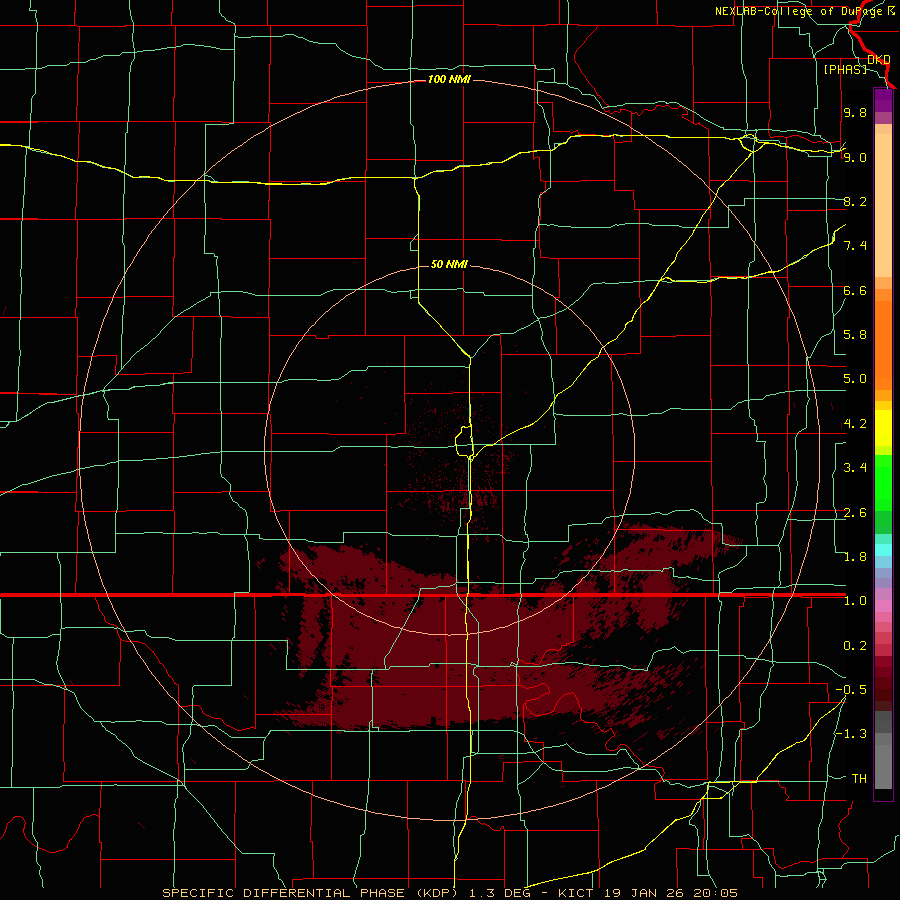900x900 pixels.
Task: Click the 0.2 scale value
Action: (855, 646)
